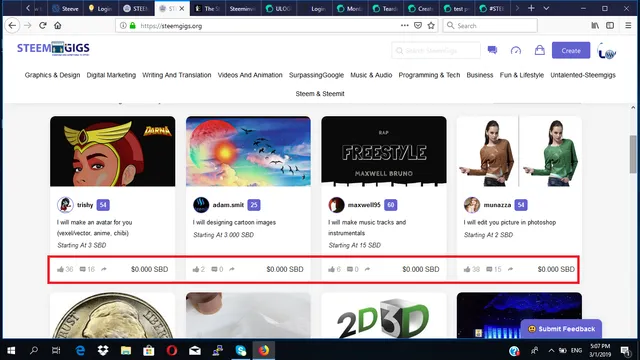The image size is (640, 360).
Task: Open Opera from the taskbar
Action: pyautogui.click(x=172, y=350)
